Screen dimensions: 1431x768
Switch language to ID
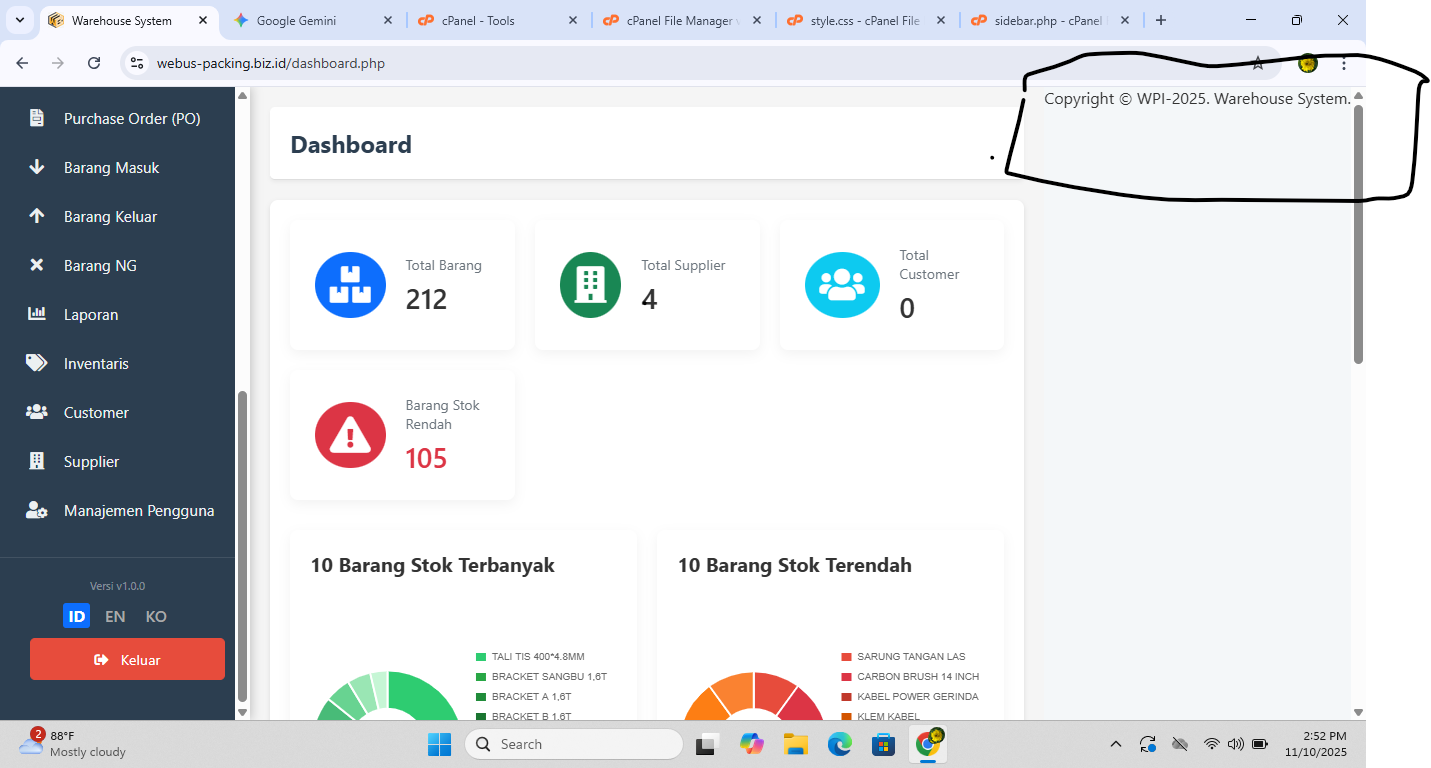76,616
